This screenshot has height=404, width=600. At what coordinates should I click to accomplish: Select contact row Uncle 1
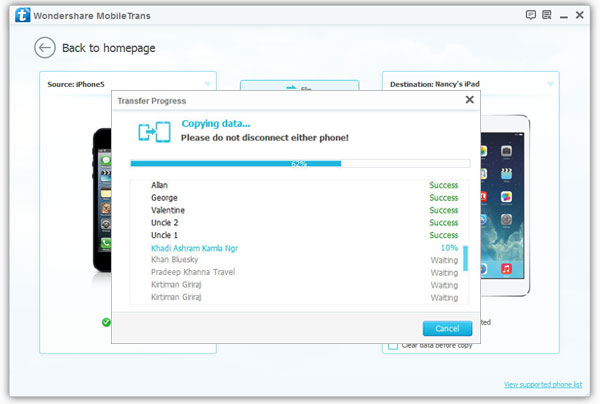point(299,235)
